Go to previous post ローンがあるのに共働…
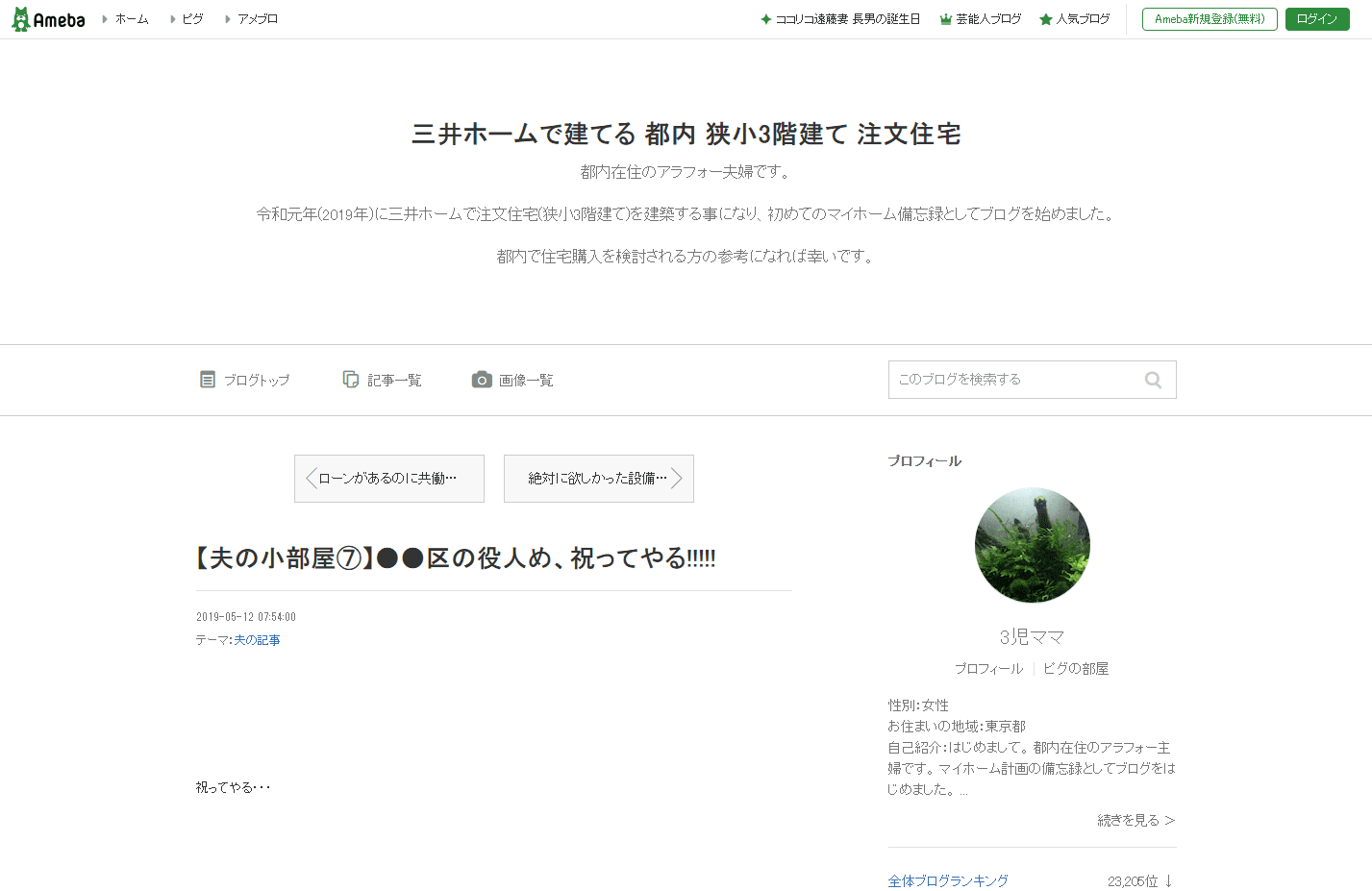The width and height of the screenshot is (1372, 891). [x=389, y=479]
